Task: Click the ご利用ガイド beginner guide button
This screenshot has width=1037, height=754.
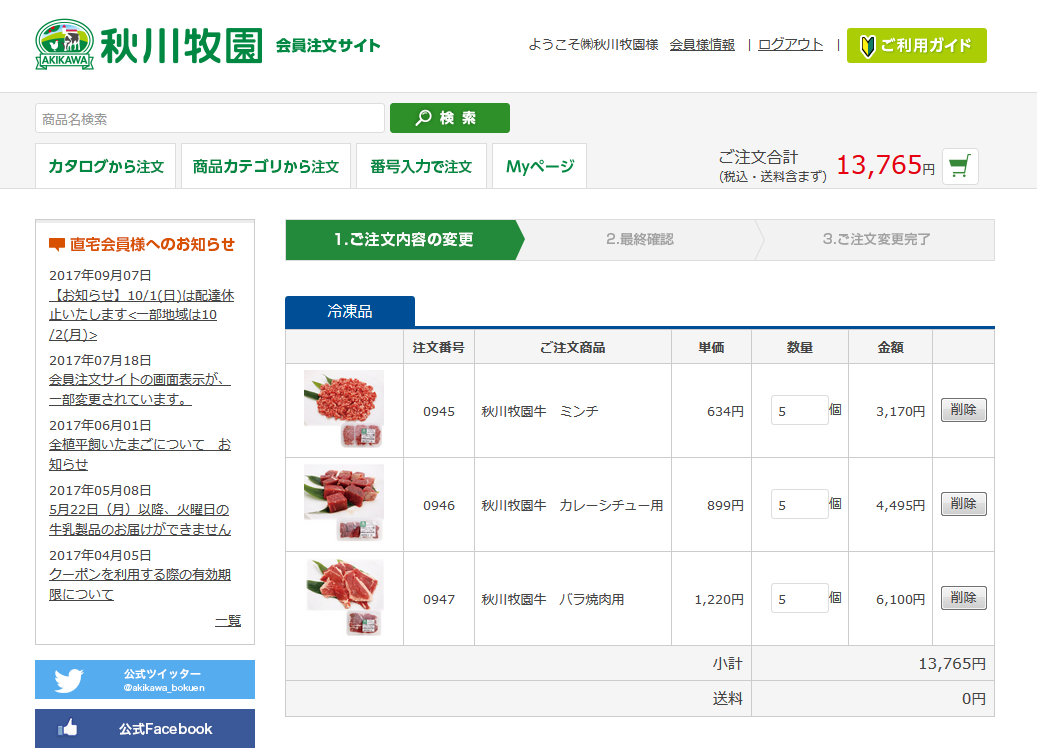Action: pos(916,46)
